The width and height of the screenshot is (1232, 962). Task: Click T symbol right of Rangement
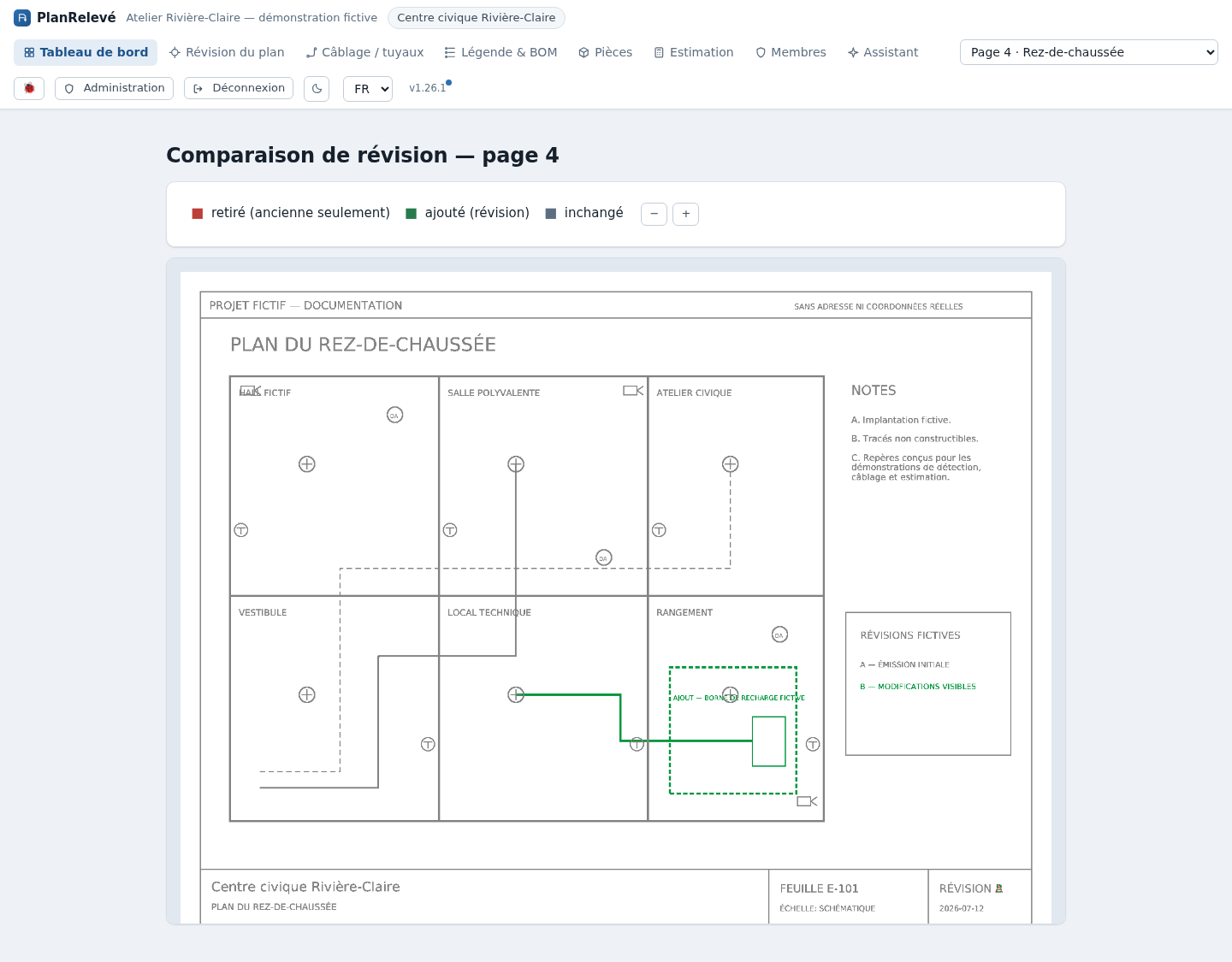[x=813, y=745]
